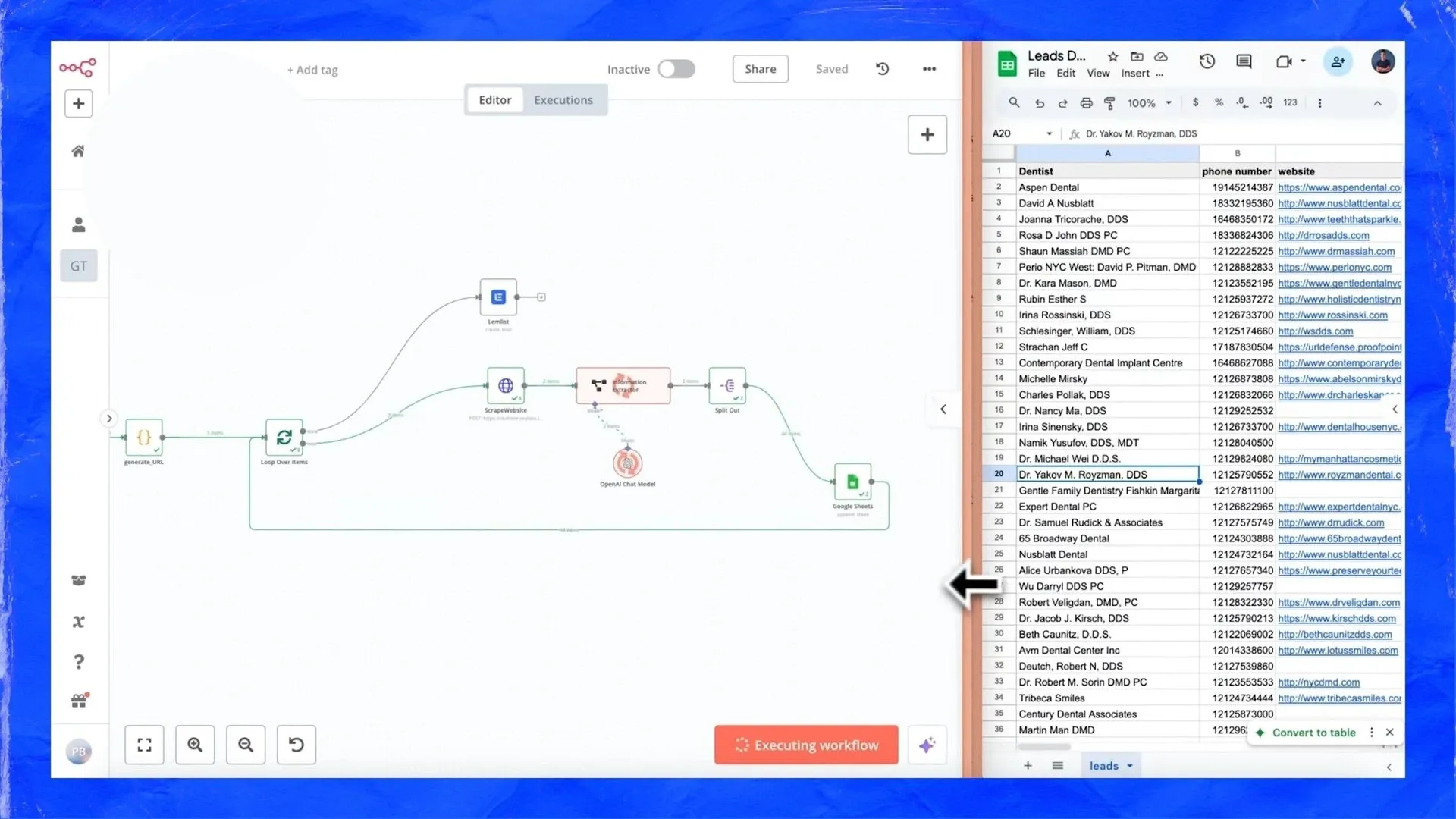Open comments panel in Sheets
The height and width of the screenshot is (819, 1456).
[1244, 61]
